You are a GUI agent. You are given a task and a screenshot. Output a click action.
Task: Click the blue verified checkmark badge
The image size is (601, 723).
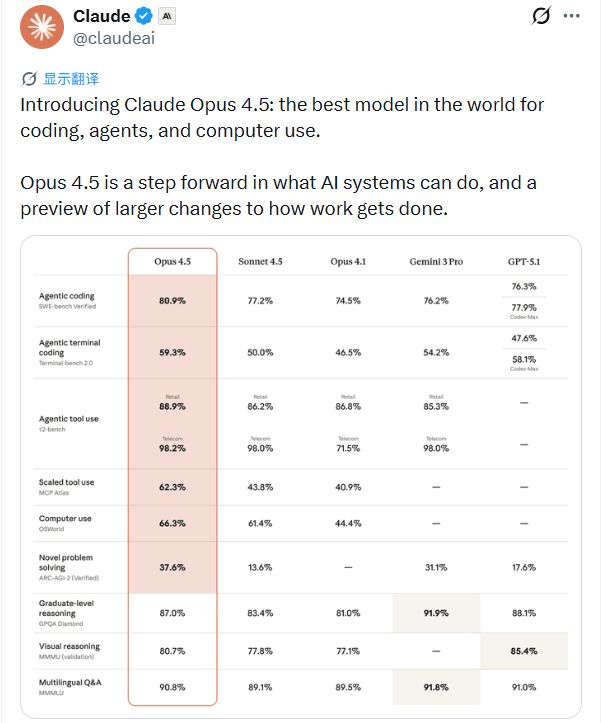click(145, 17)
